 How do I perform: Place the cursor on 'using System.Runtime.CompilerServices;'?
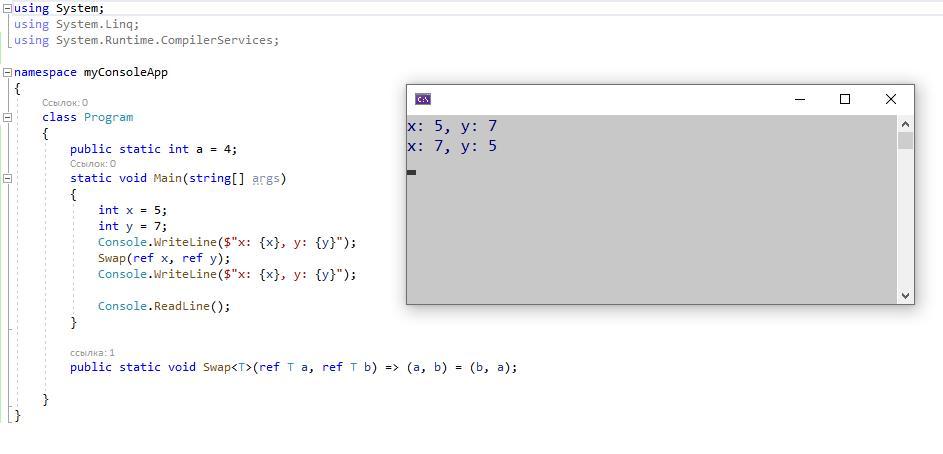[147, 40]
